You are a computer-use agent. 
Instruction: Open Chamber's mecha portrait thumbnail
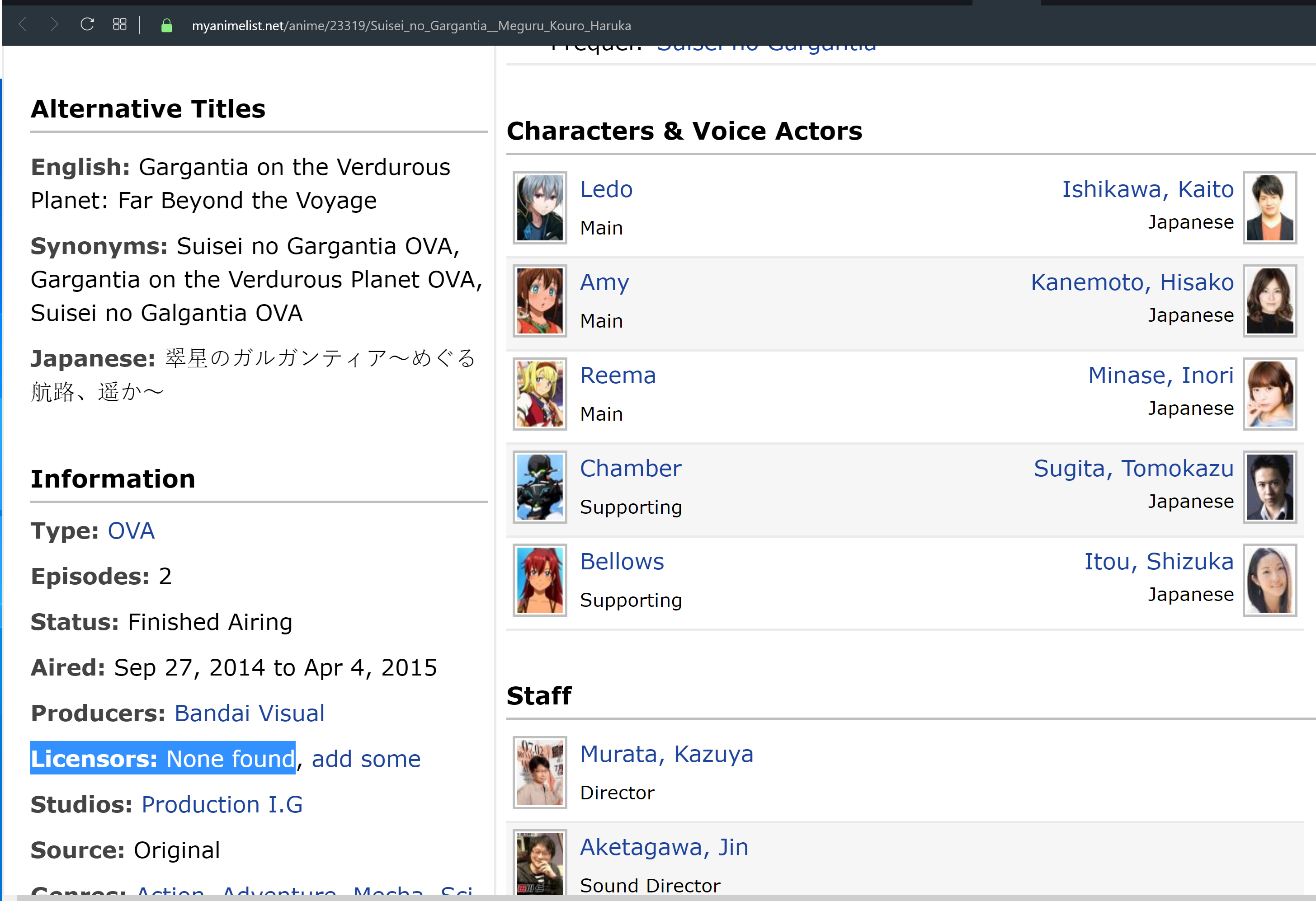click(x=539, y=487)
